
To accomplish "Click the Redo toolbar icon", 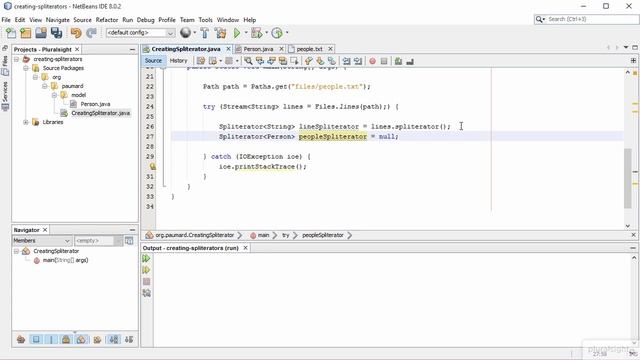I will pos(91,33).
